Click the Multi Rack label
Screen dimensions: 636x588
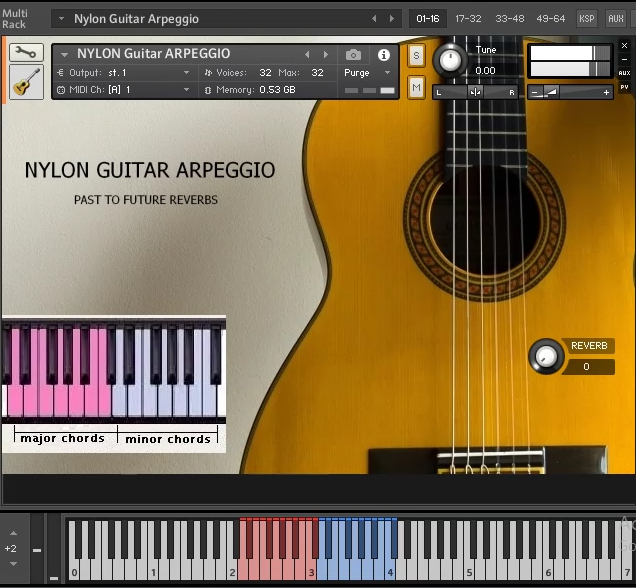[x=14, y=19]
